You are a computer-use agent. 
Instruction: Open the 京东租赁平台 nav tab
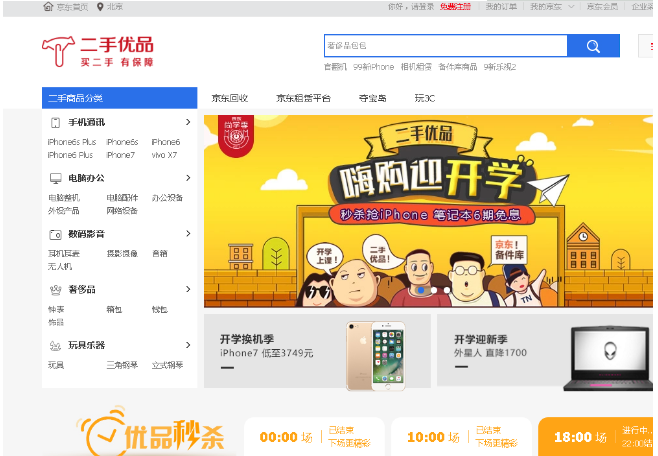tap(303, 98)
